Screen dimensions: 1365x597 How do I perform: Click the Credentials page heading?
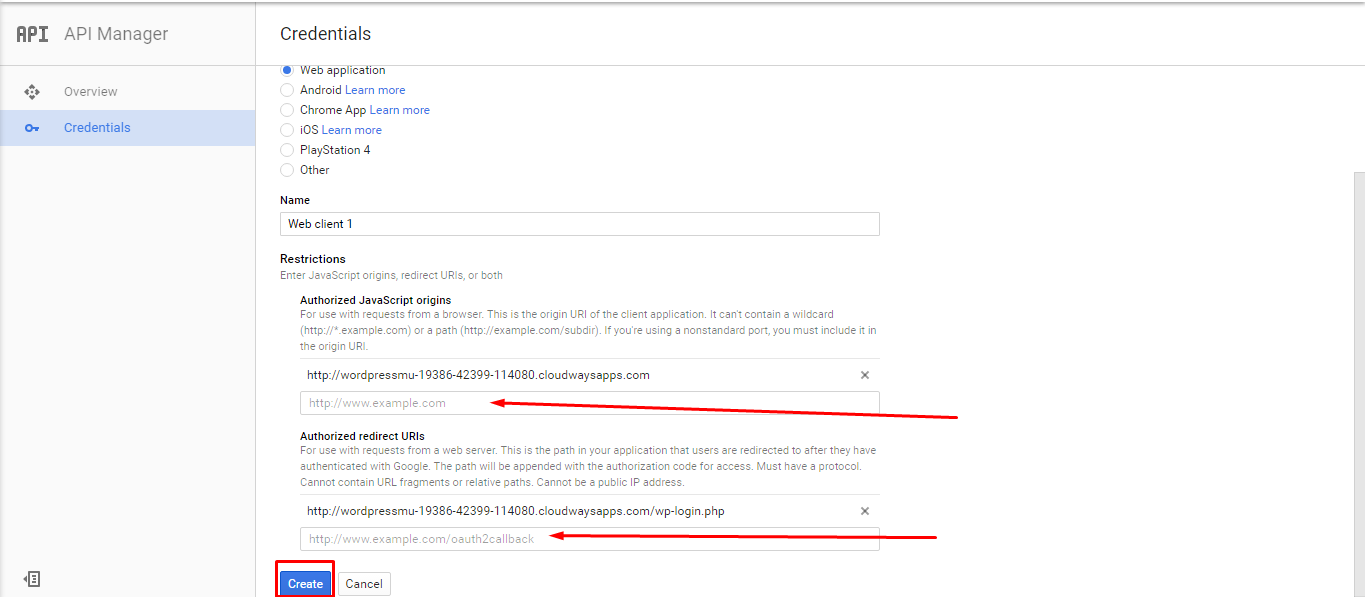point(325,34)
